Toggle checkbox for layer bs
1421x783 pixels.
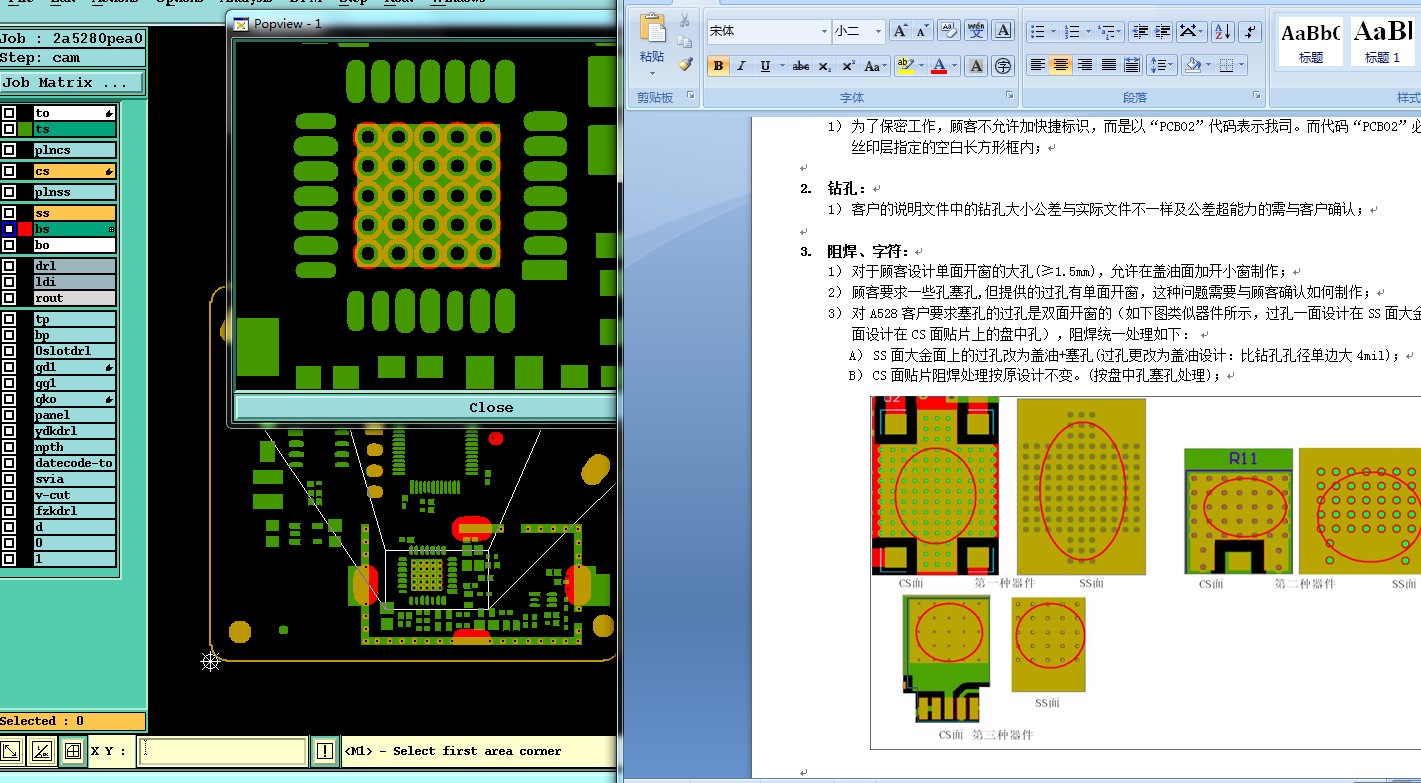[x=9, y=229]
